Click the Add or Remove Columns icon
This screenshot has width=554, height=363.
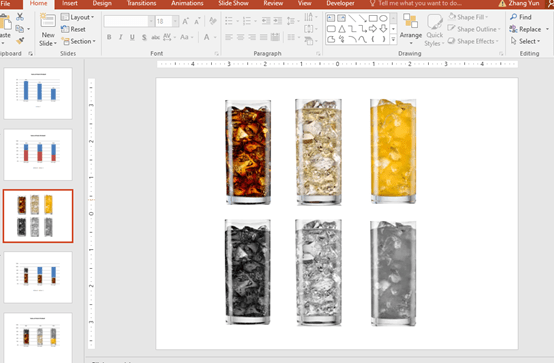[291, 37]
